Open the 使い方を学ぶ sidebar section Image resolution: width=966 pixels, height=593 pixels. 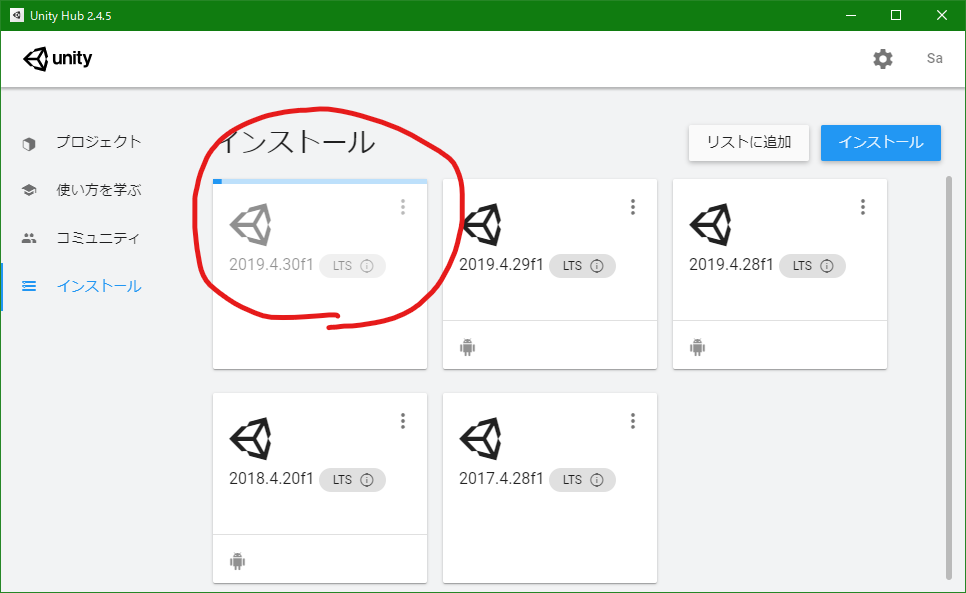[x=99, y=190]
